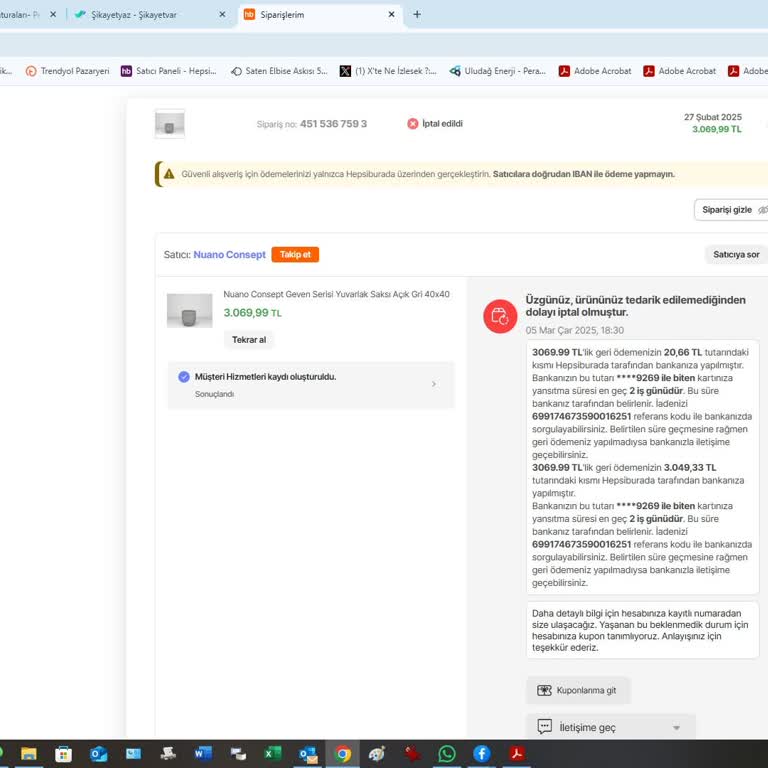Screen dimensions: 768x768
Task: Click the Uludağ Enerji bookmark favicon
Action: pyautogui.click(x=455, y=71)
